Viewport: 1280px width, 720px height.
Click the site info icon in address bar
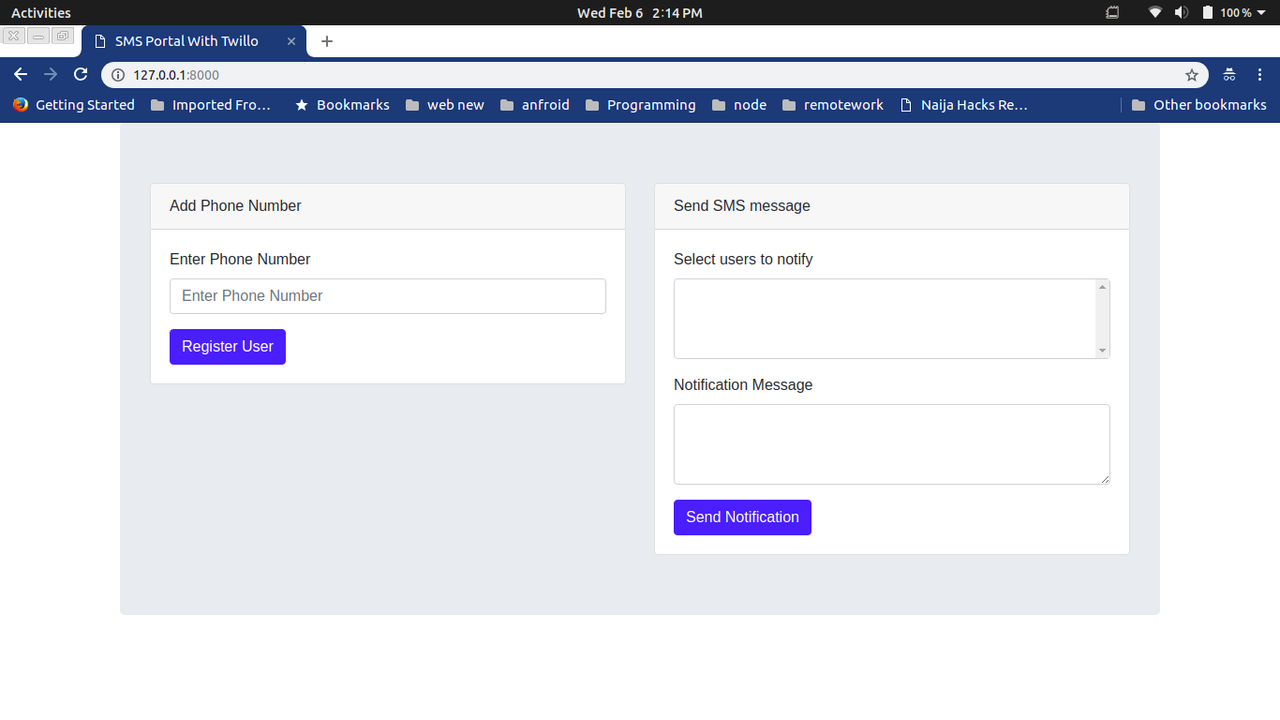(x=118, y=75)
